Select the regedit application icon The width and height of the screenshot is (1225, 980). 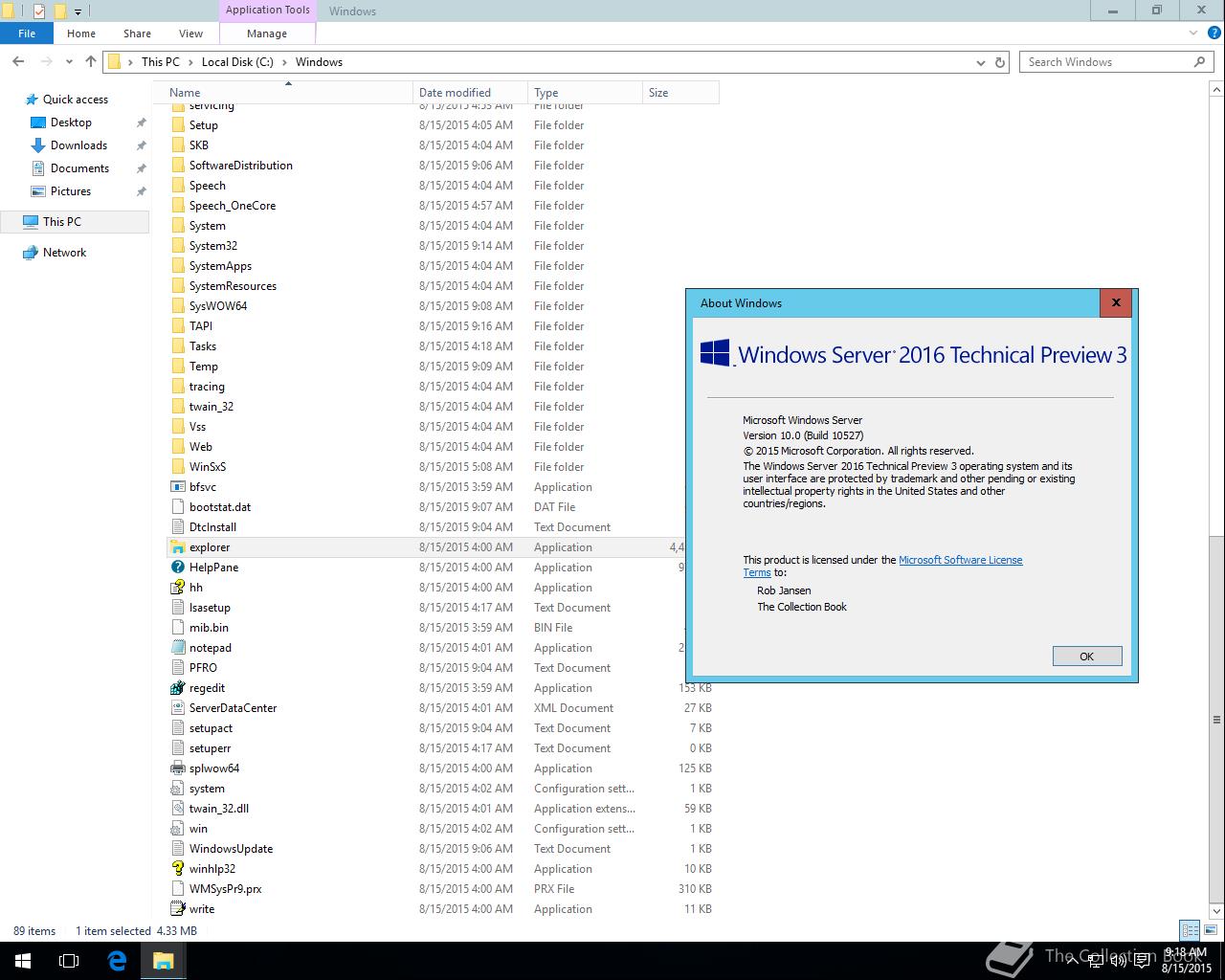pyautogui.click(x=177, y=688)
